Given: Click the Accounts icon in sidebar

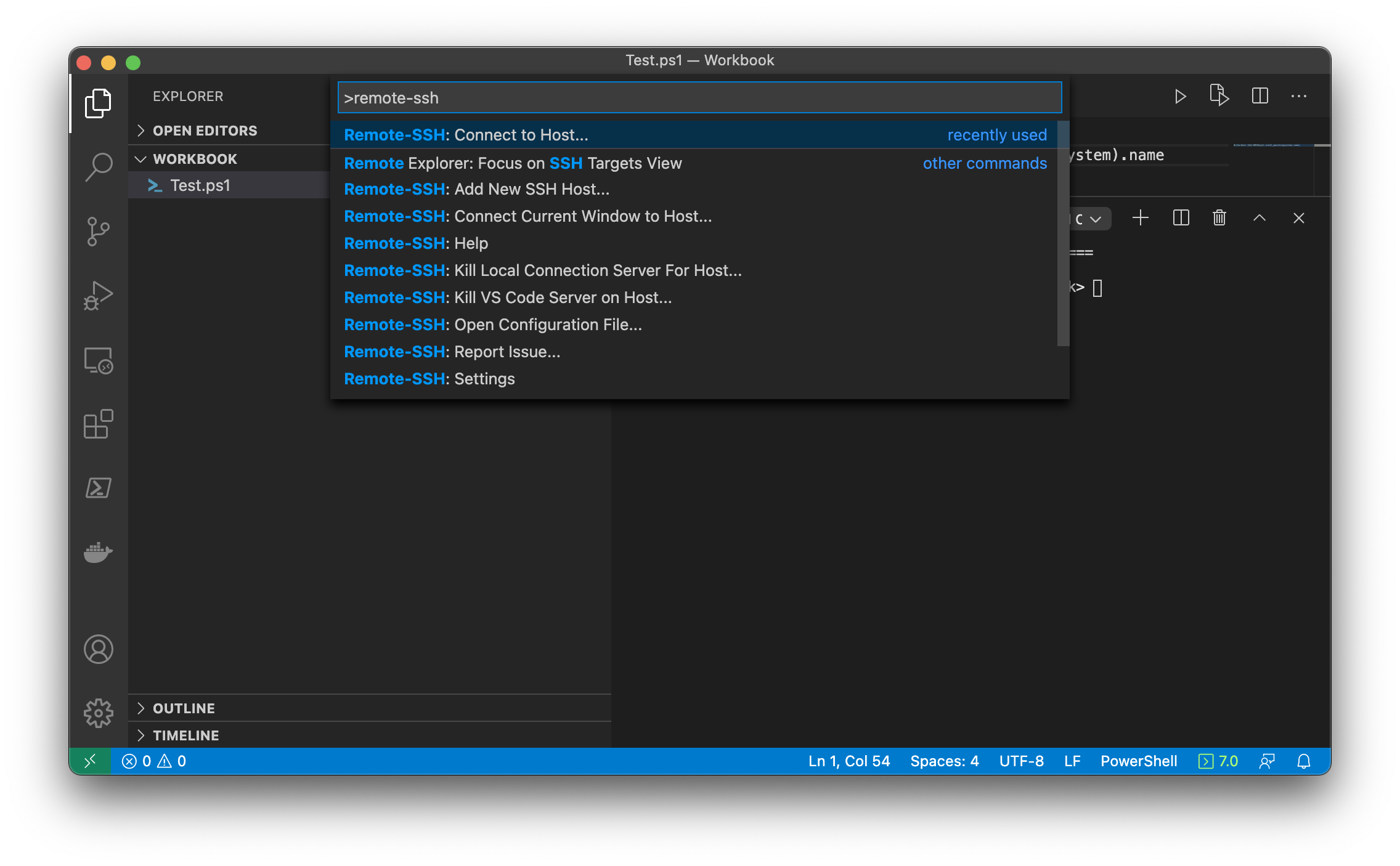Looking at the screenshot, I should [x=97, y=649].
